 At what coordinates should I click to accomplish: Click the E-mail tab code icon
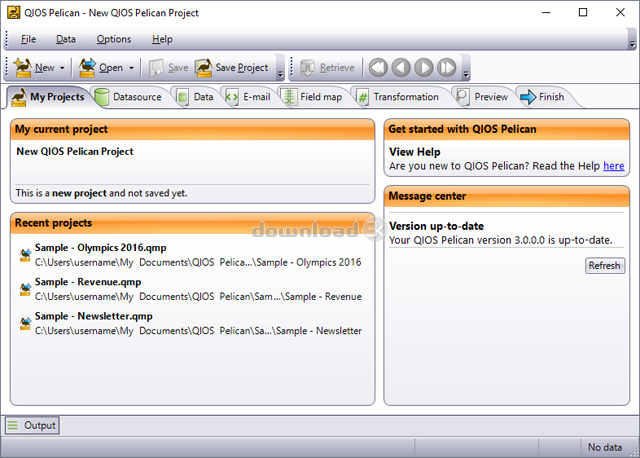232,97
